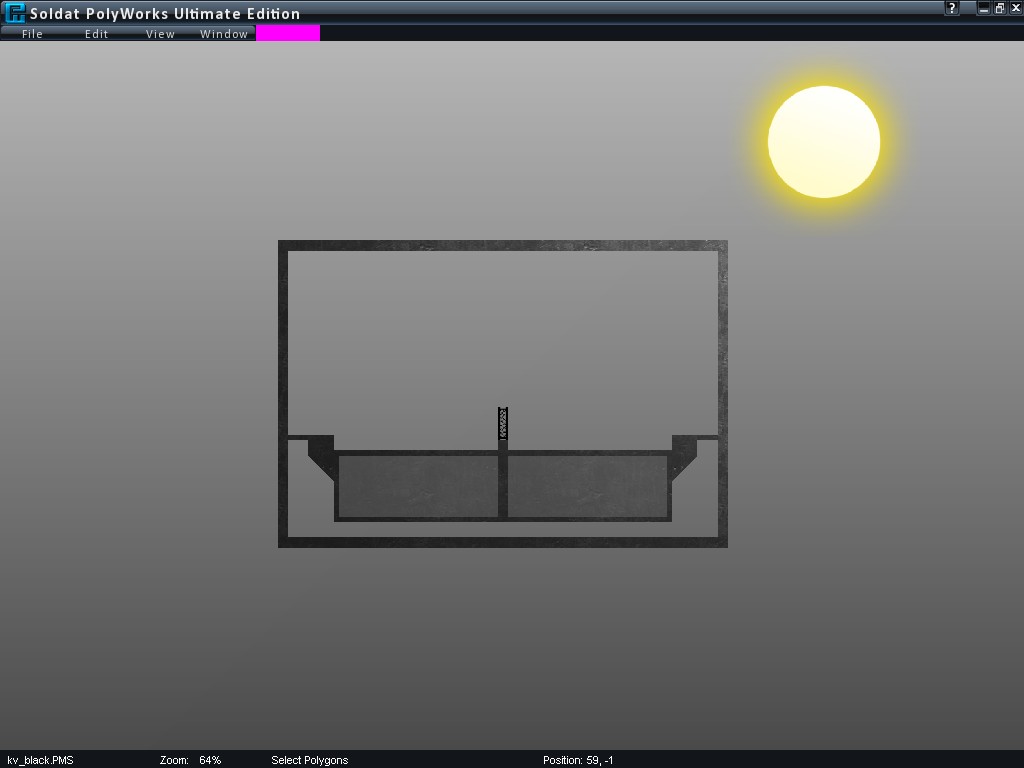Close the Soldat PolyWorks window
This screenshot has width=1024, height=768.
tap(1015, 8)
